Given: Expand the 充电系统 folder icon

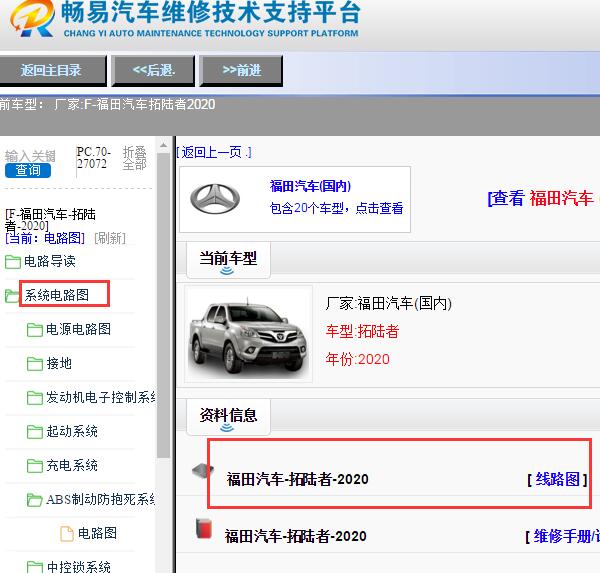Looking at the screenshot, I should pos(35,466).
